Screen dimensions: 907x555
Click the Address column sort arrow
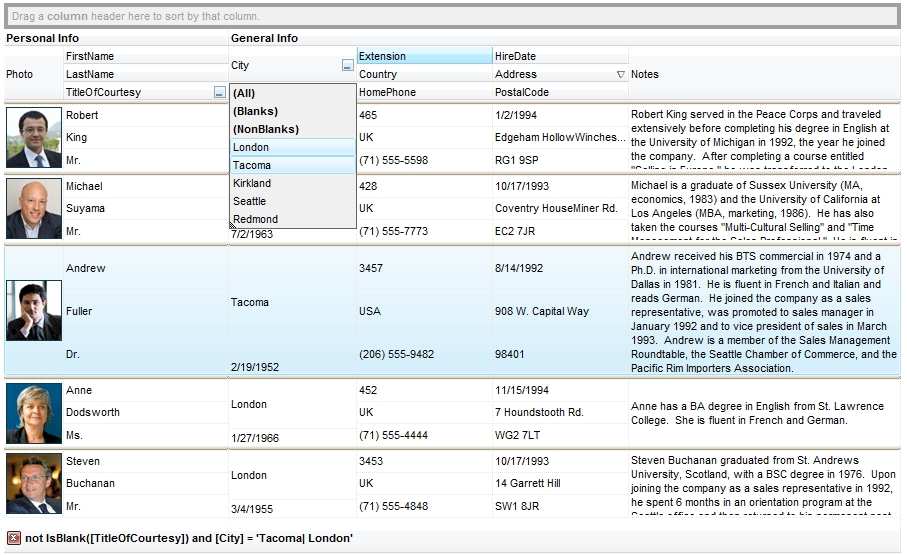pyautogui.click(x=620, y=75)
